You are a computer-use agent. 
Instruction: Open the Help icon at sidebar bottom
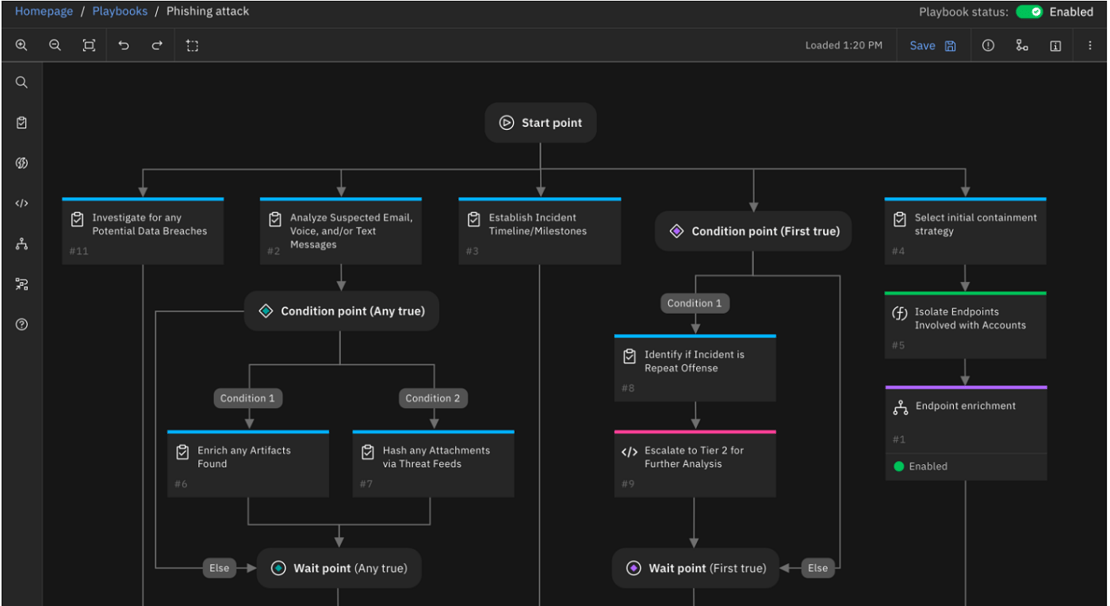point(21,324)
